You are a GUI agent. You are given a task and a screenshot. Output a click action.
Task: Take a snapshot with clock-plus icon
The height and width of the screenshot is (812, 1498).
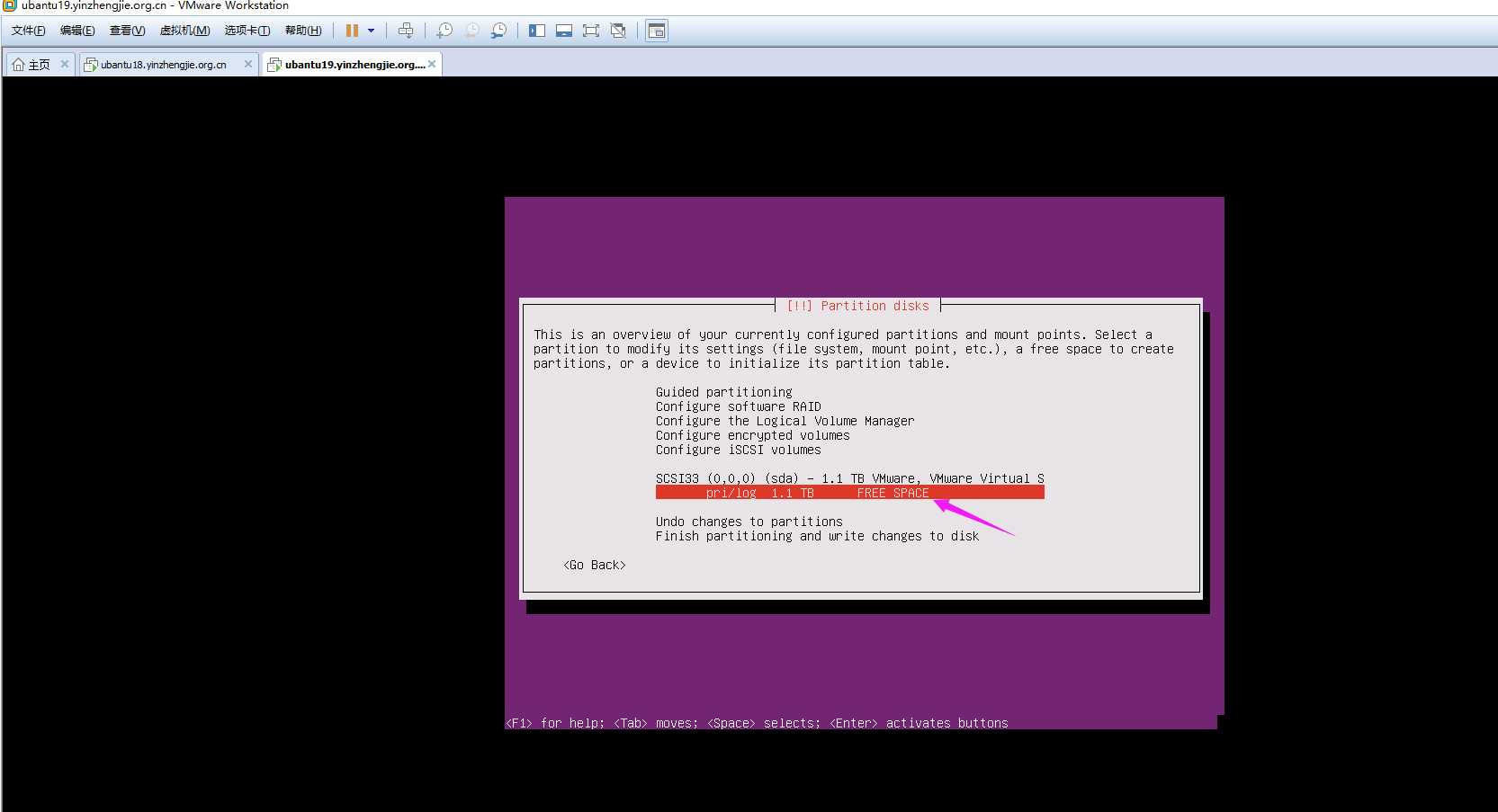(444, 31)
